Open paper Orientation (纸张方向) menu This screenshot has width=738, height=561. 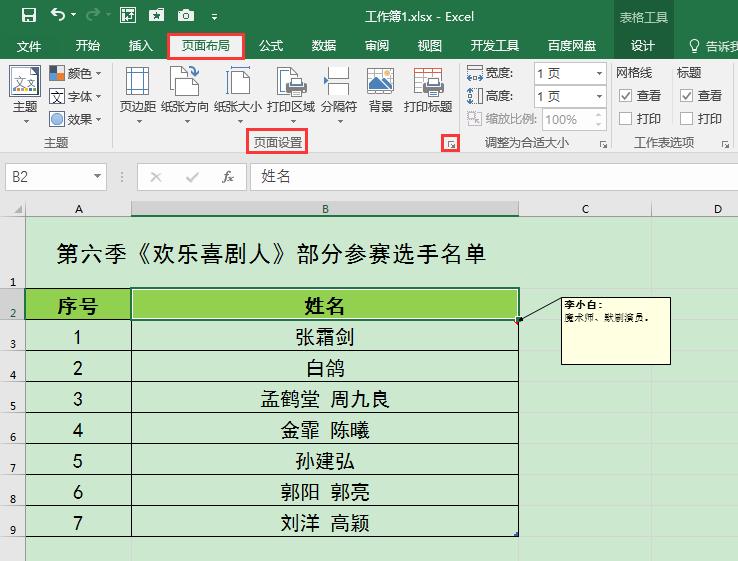pyautogui.click(x=184, y=95)
